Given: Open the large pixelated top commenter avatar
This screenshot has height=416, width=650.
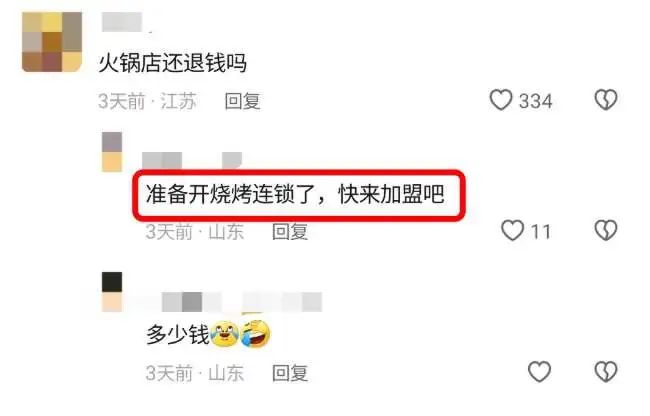Looking at the screenshot, I should click(x=52, y=42).
